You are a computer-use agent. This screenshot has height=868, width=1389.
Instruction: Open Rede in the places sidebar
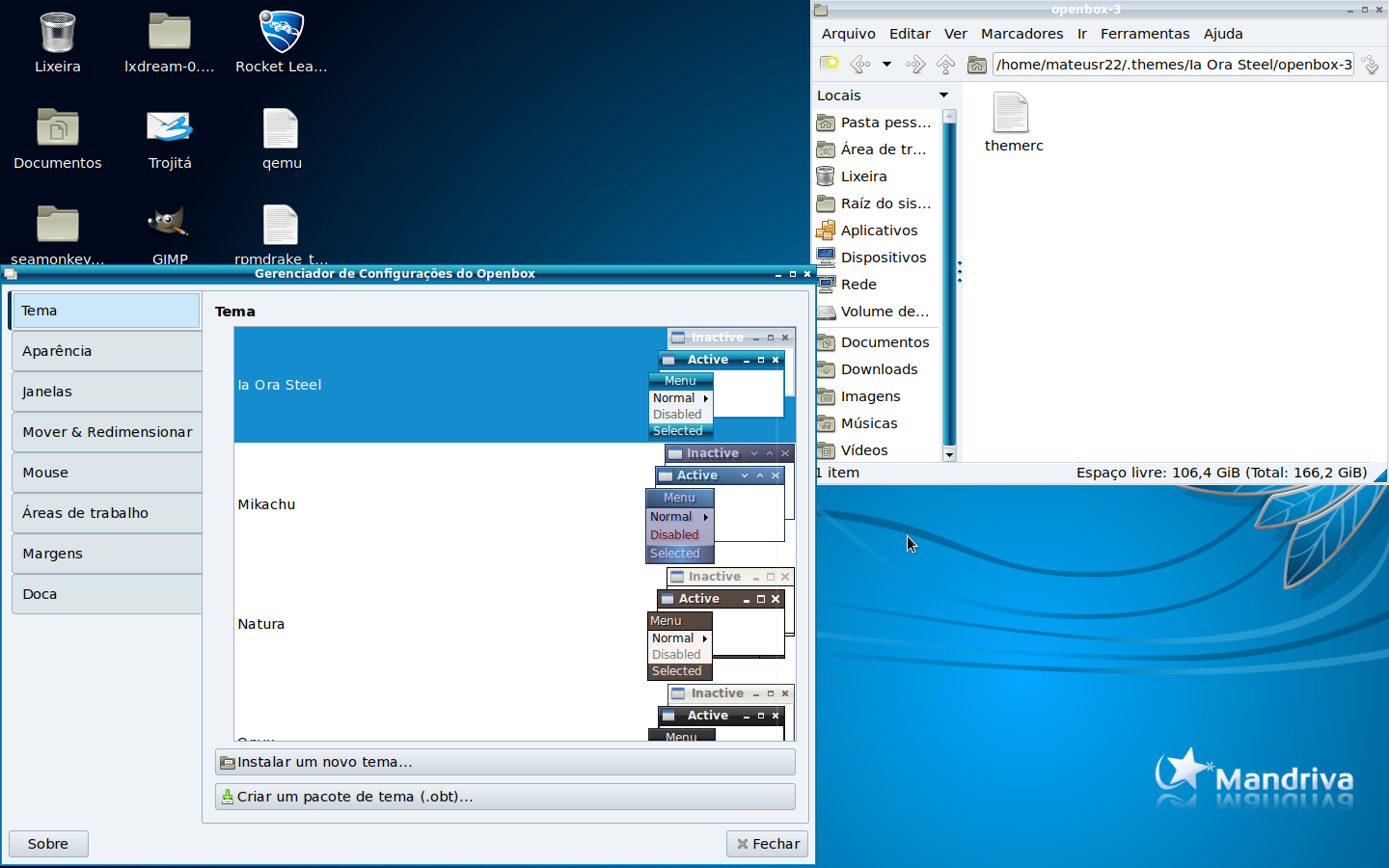[877, 285]
